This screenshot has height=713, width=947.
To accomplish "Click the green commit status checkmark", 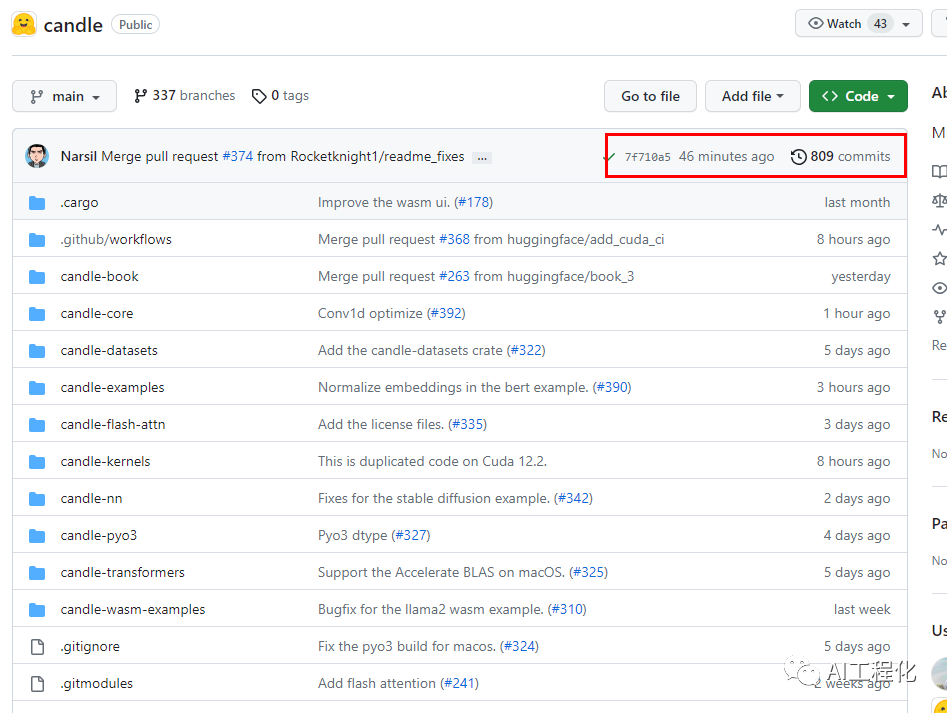I will 609,157.
